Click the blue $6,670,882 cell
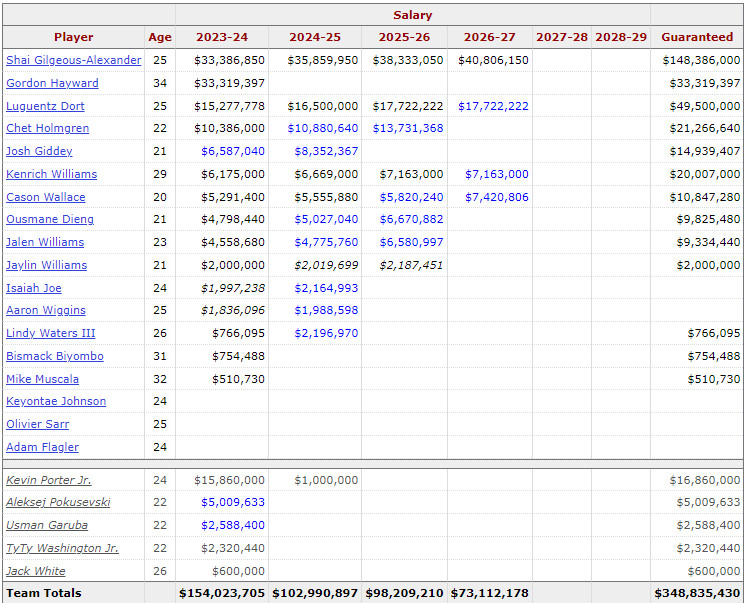The width and height of the screenshot is (746, 603). pyautogui.click(x=412, y=219)
